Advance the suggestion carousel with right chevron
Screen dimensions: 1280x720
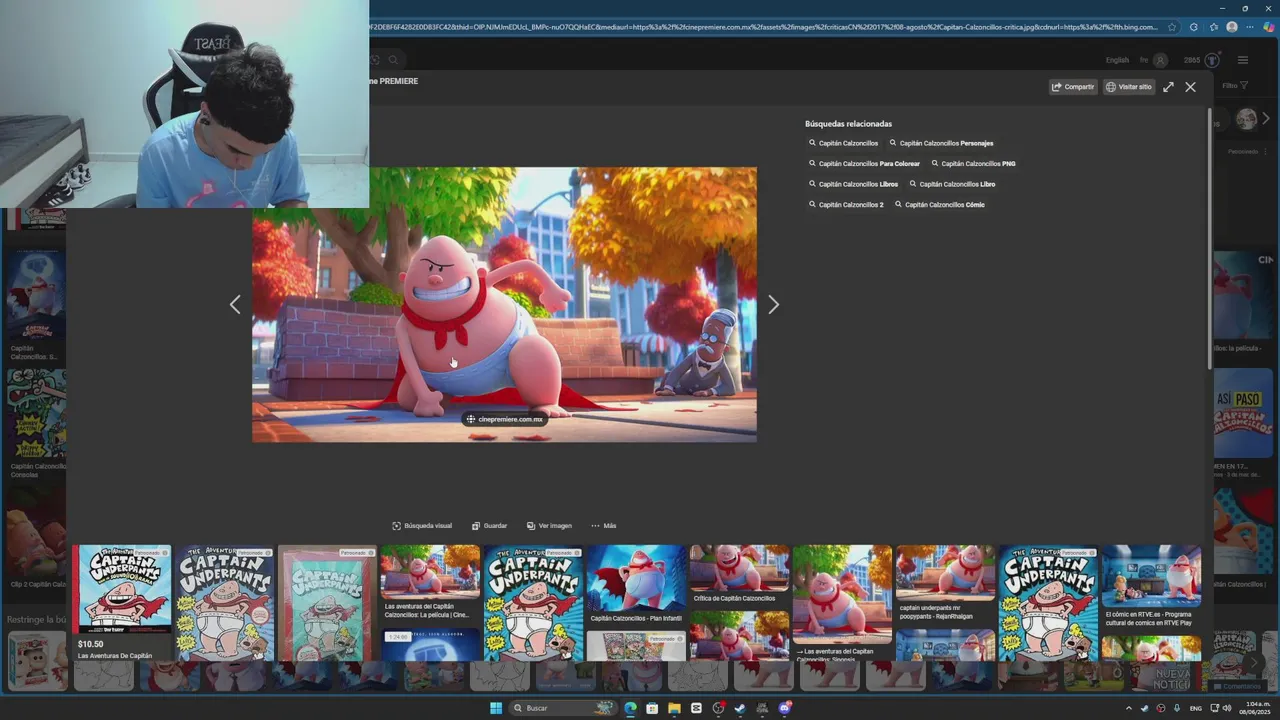pyautogui.click(x=1266, y=119)
